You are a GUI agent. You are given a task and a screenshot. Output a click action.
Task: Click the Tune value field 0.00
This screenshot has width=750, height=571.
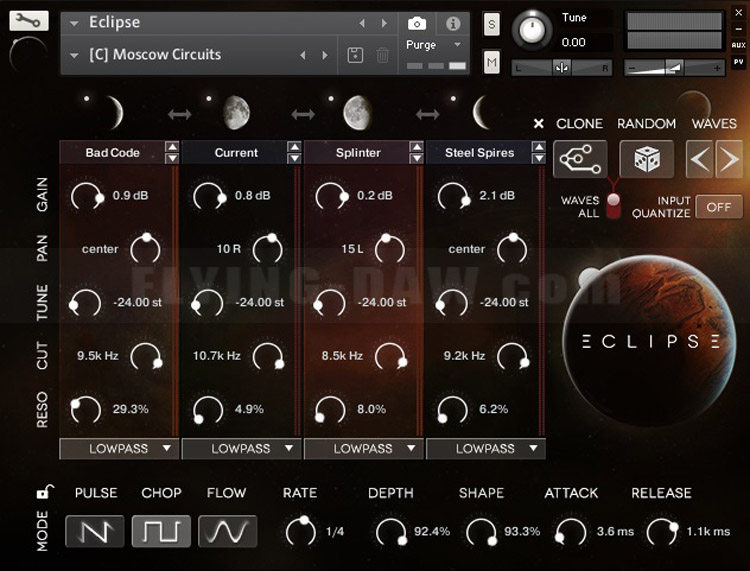pyautogui.click(x=585, y=43)
